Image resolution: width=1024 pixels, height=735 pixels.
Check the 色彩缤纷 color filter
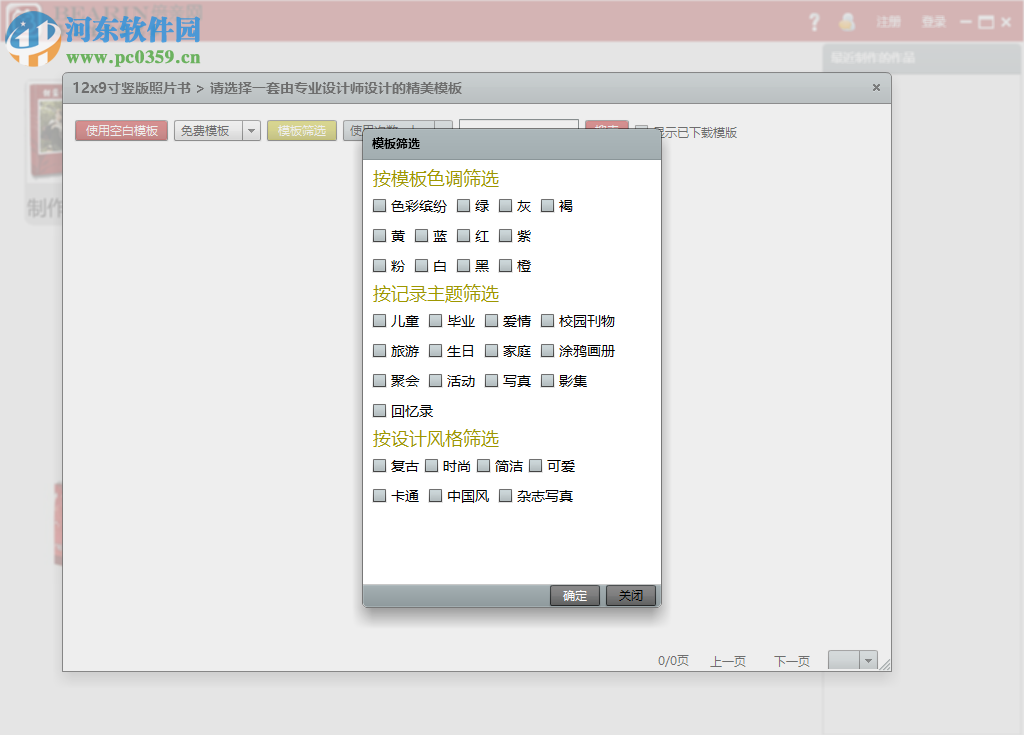[380, 206]
